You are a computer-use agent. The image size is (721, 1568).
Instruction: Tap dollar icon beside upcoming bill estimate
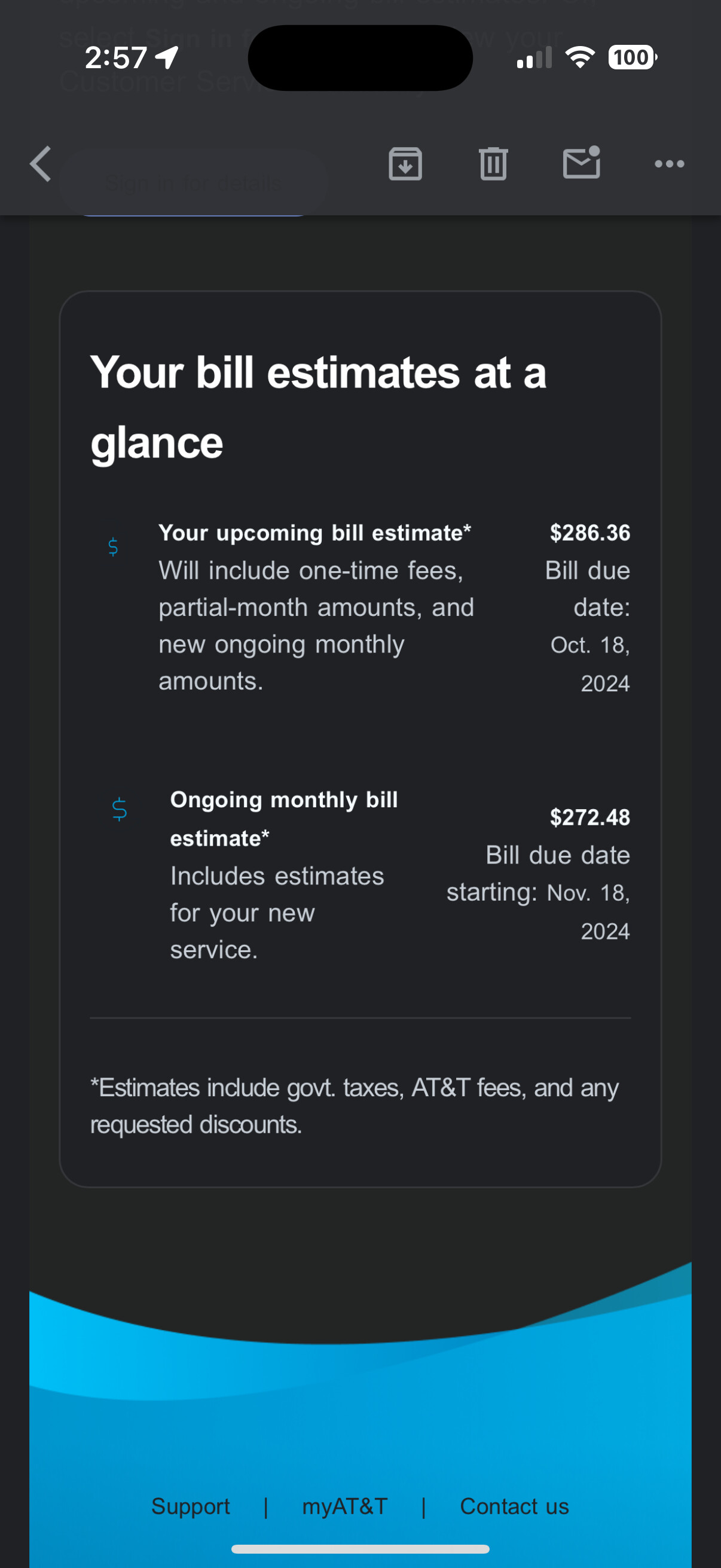[x=113, y=547]
